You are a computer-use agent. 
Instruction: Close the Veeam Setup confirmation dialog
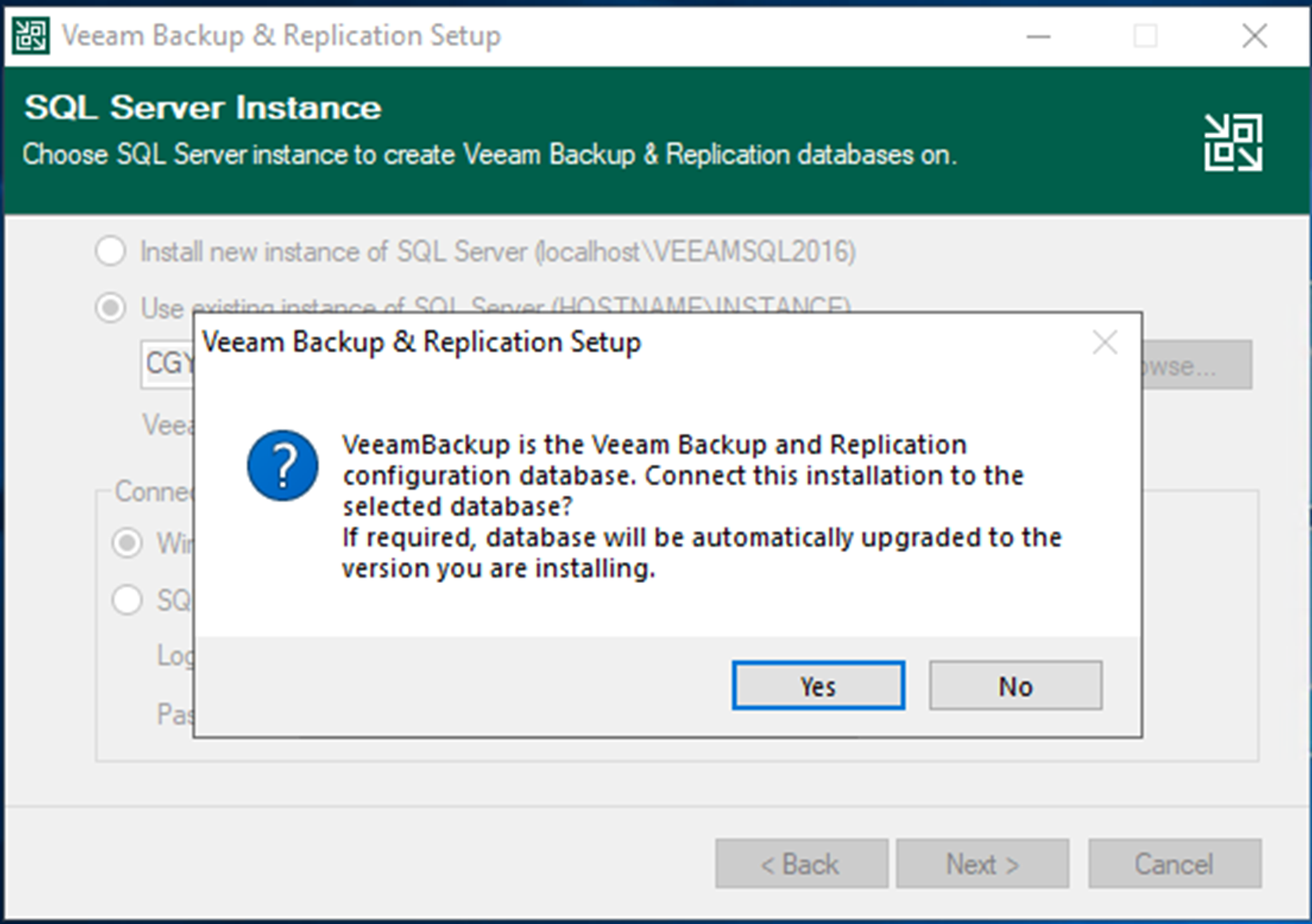1105,342
